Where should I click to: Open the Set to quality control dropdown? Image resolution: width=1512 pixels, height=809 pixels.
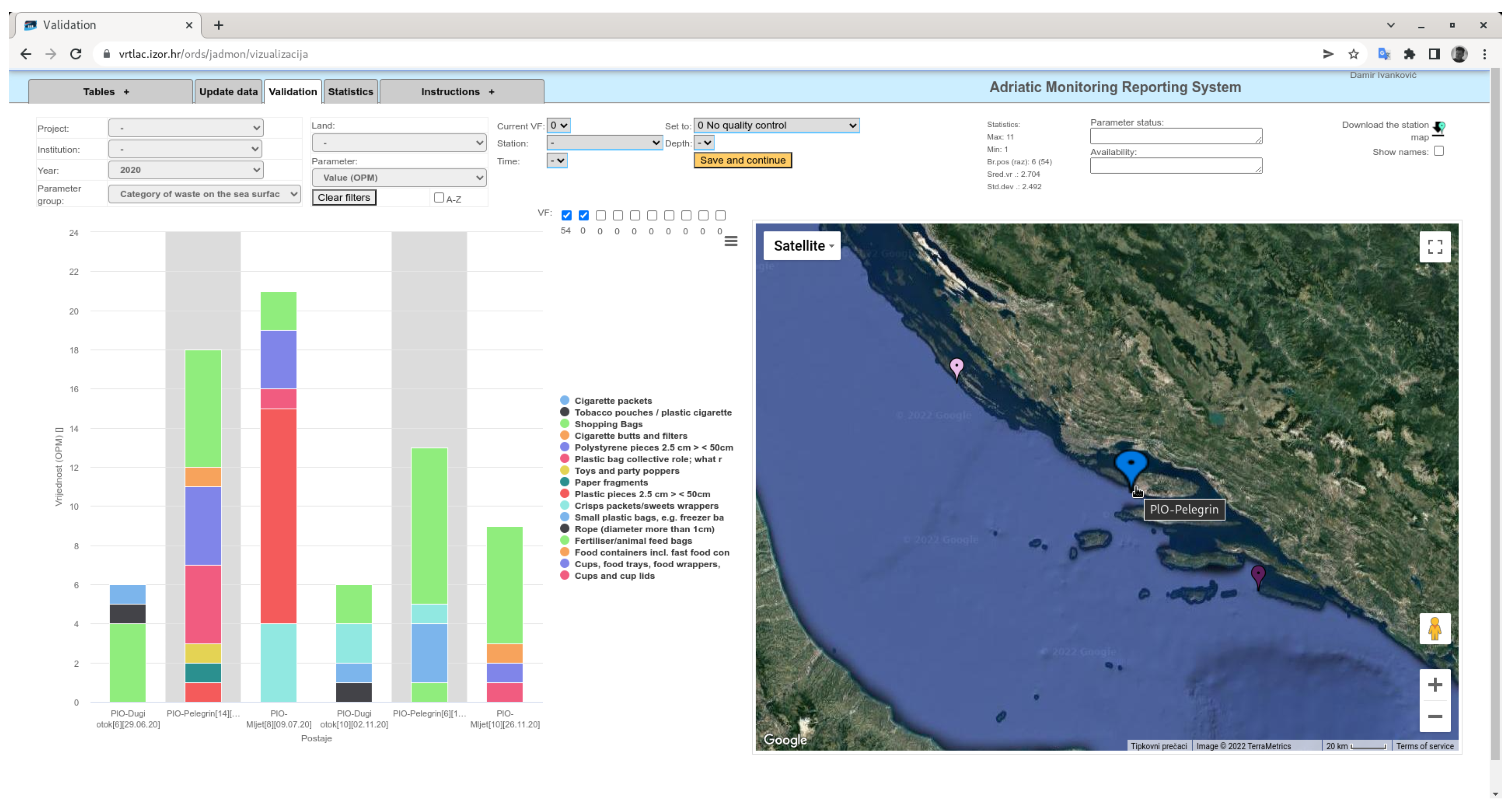click(x=776, y=125)
